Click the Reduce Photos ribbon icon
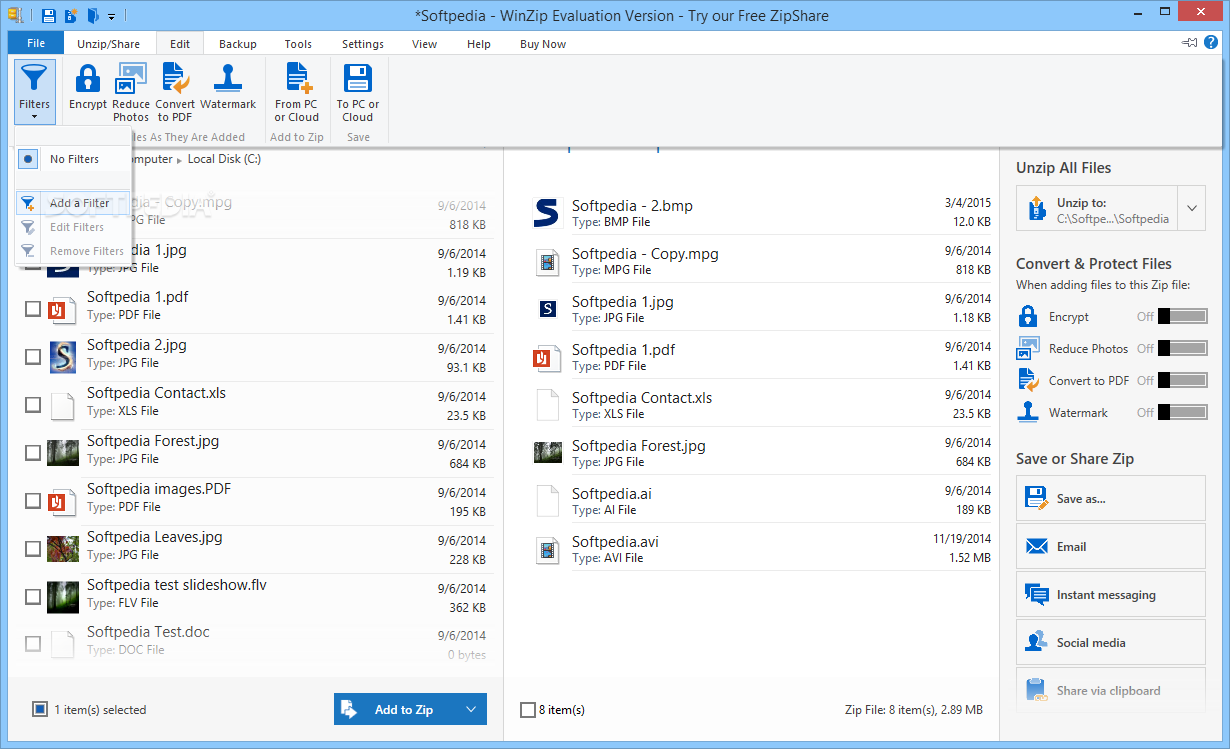This screenshot has height=749, width=1230. (x=131, y=79)
